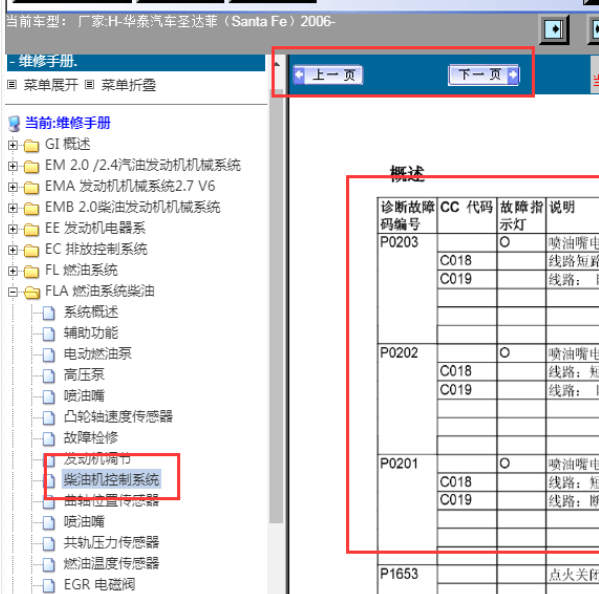Click the 故障指示灯 column header
The image size is (599, 594).
coord(521,215)
